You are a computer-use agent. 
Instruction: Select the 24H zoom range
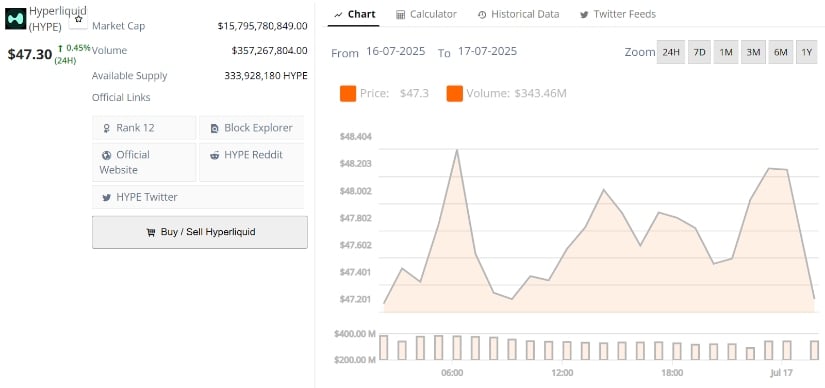coord(671,52)
